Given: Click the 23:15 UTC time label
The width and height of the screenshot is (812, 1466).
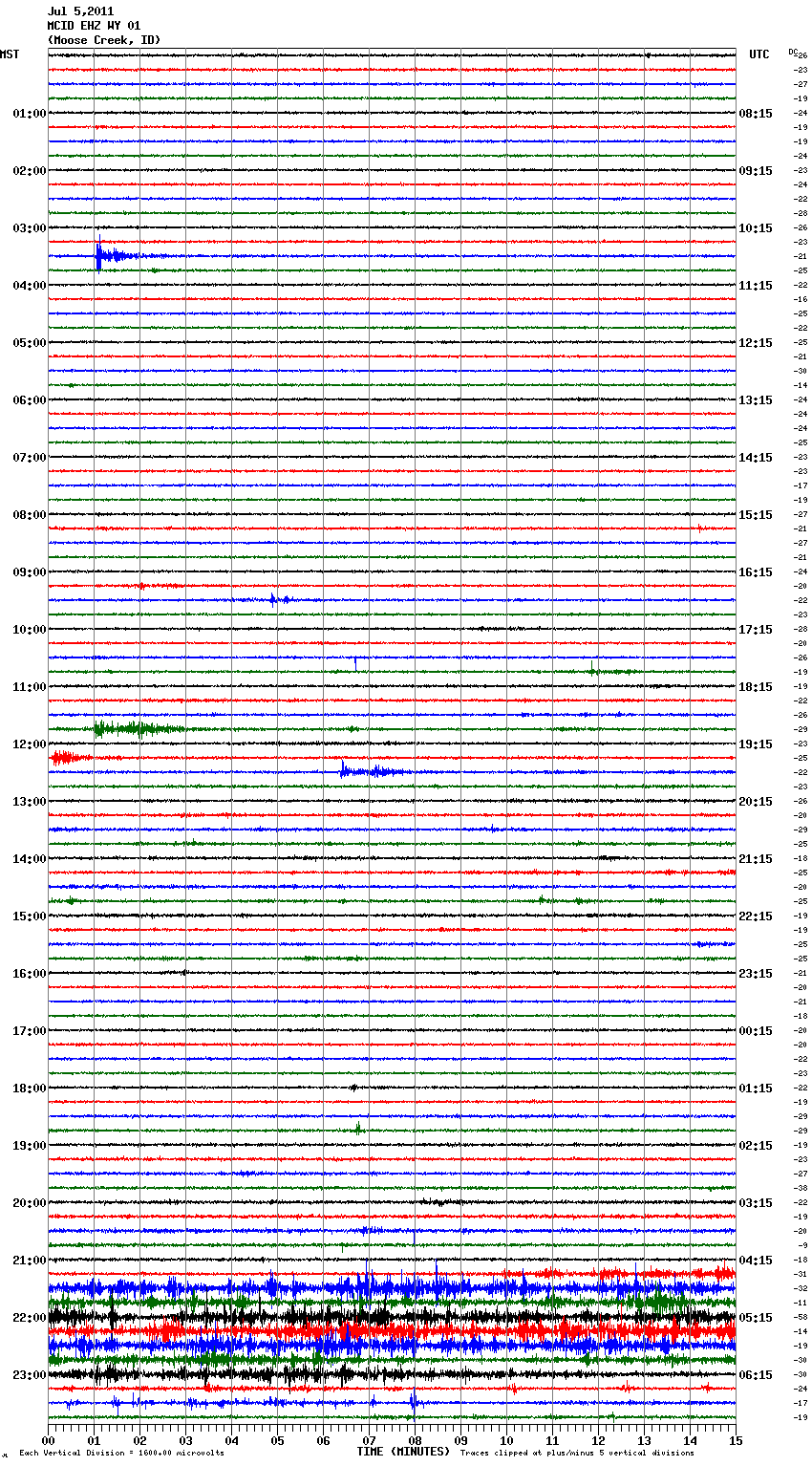Looking at the screenshot, I should click(x=756, y=974).
